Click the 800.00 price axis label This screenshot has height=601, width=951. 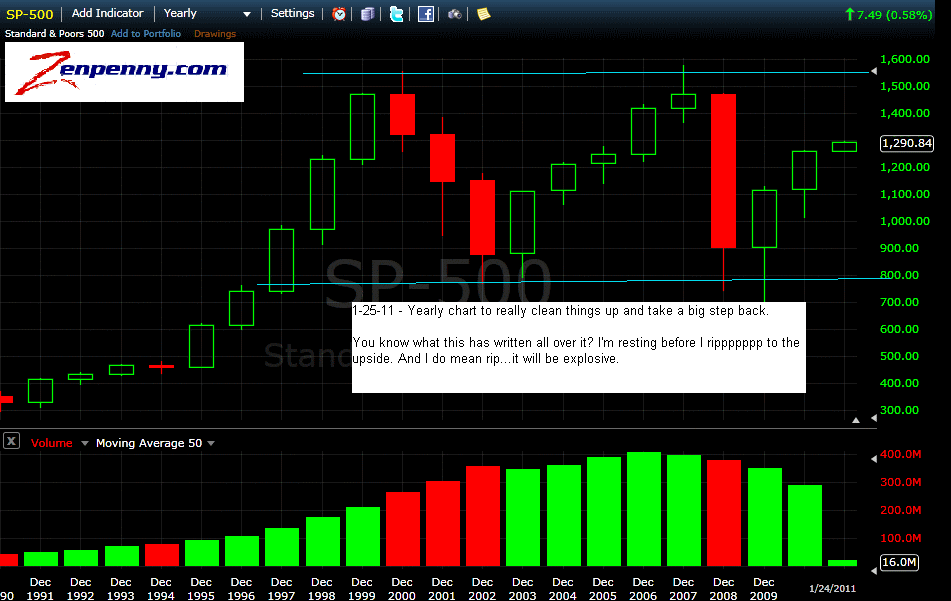(899, 275)
